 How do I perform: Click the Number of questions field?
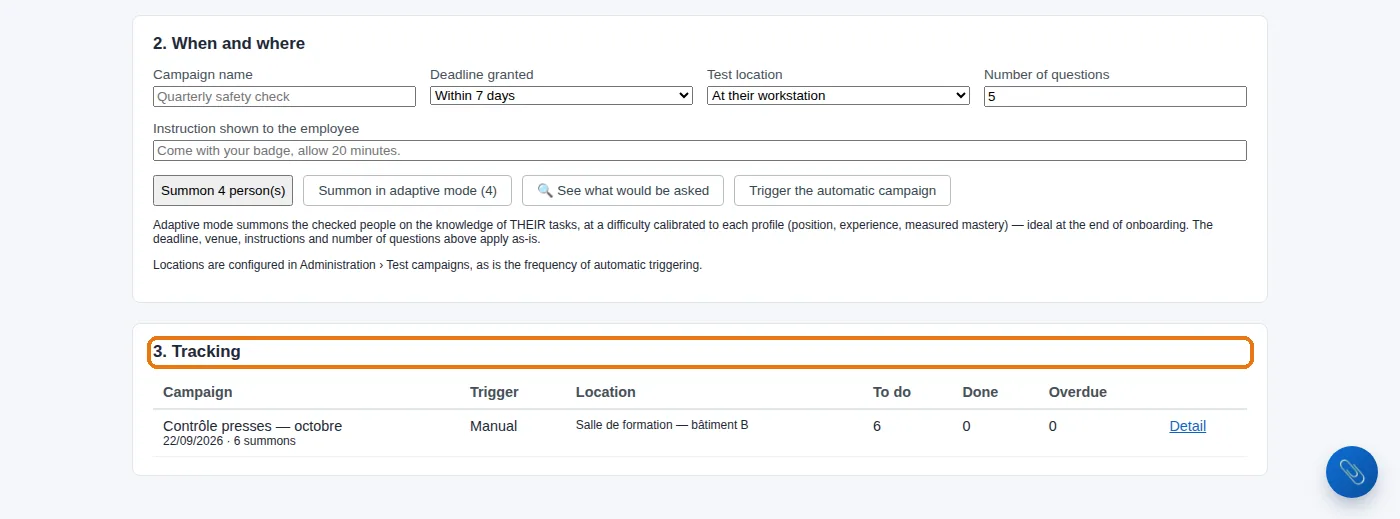1115,96
